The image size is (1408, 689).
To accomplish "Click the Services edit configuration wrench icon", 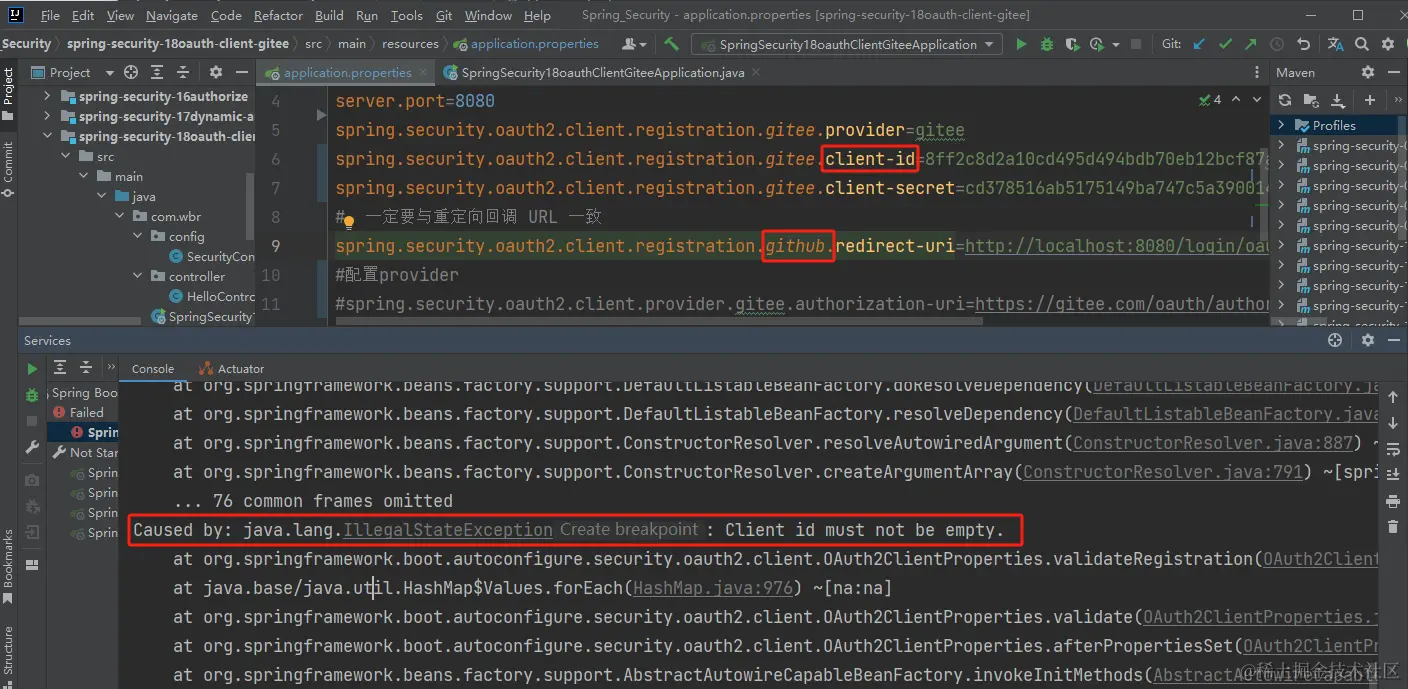I will point(33,448).
